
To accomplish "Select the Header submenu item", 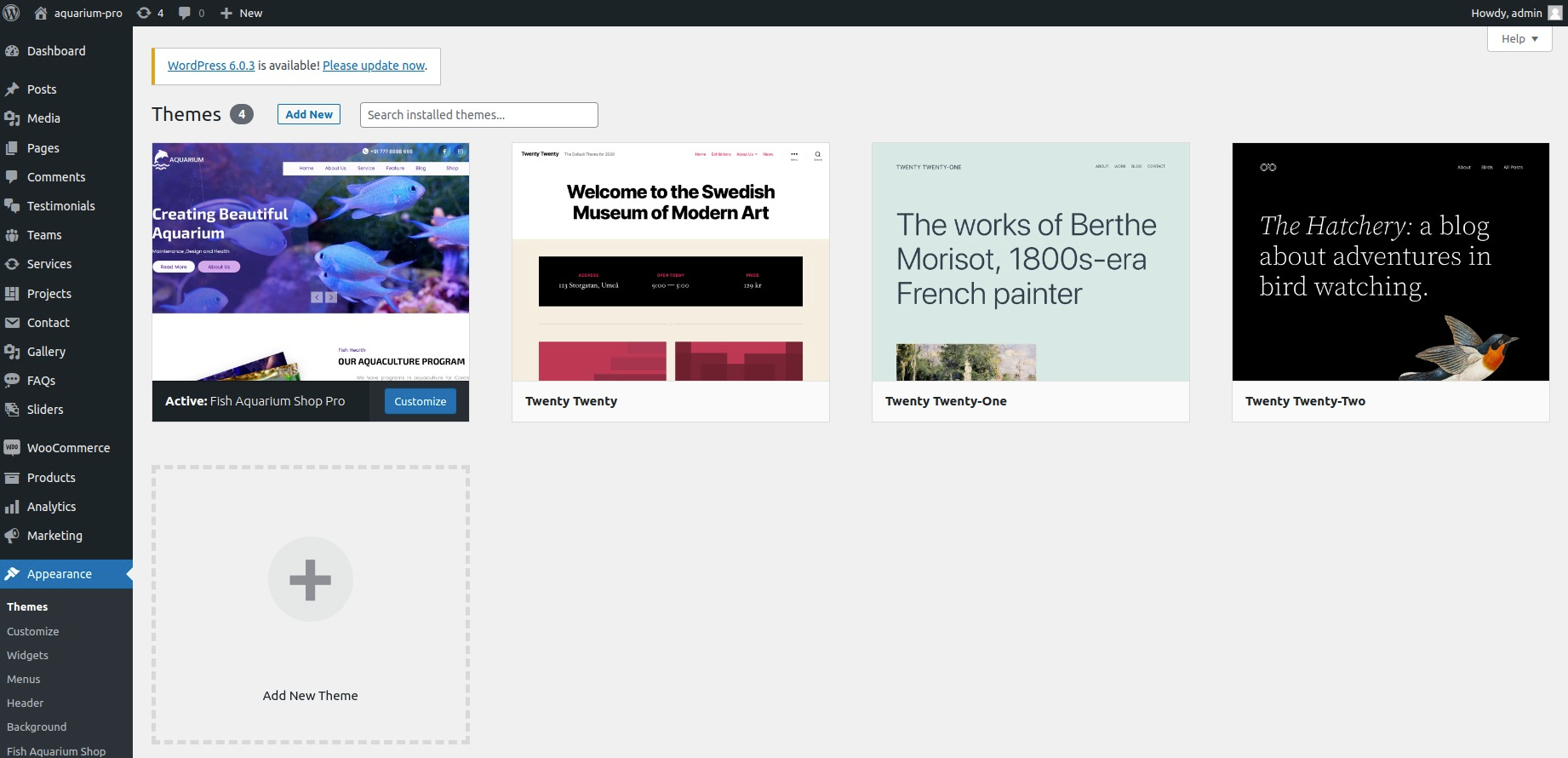I will click(26, 703).
